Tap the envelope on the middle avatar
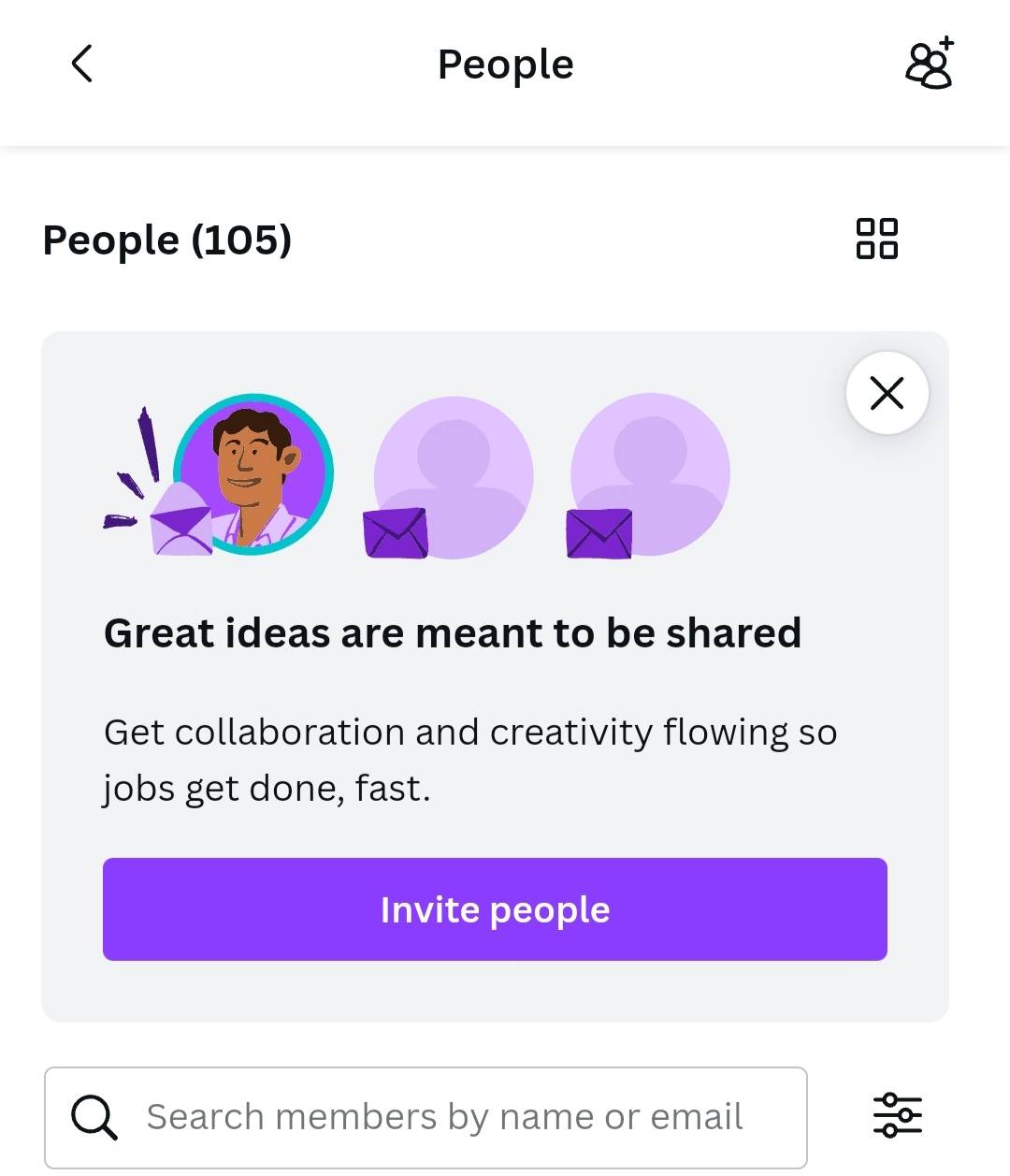This screenshot has width=1010, height=1176. [x=395, y=534]
